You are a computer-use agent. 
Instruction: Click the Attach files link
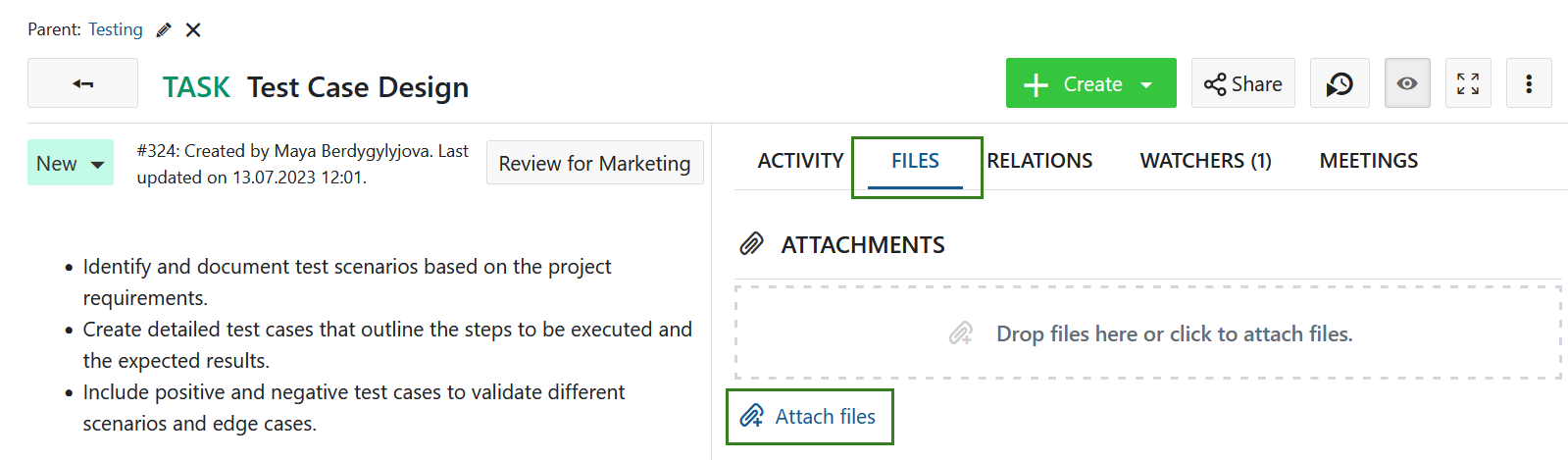click(x=810, y=417)
